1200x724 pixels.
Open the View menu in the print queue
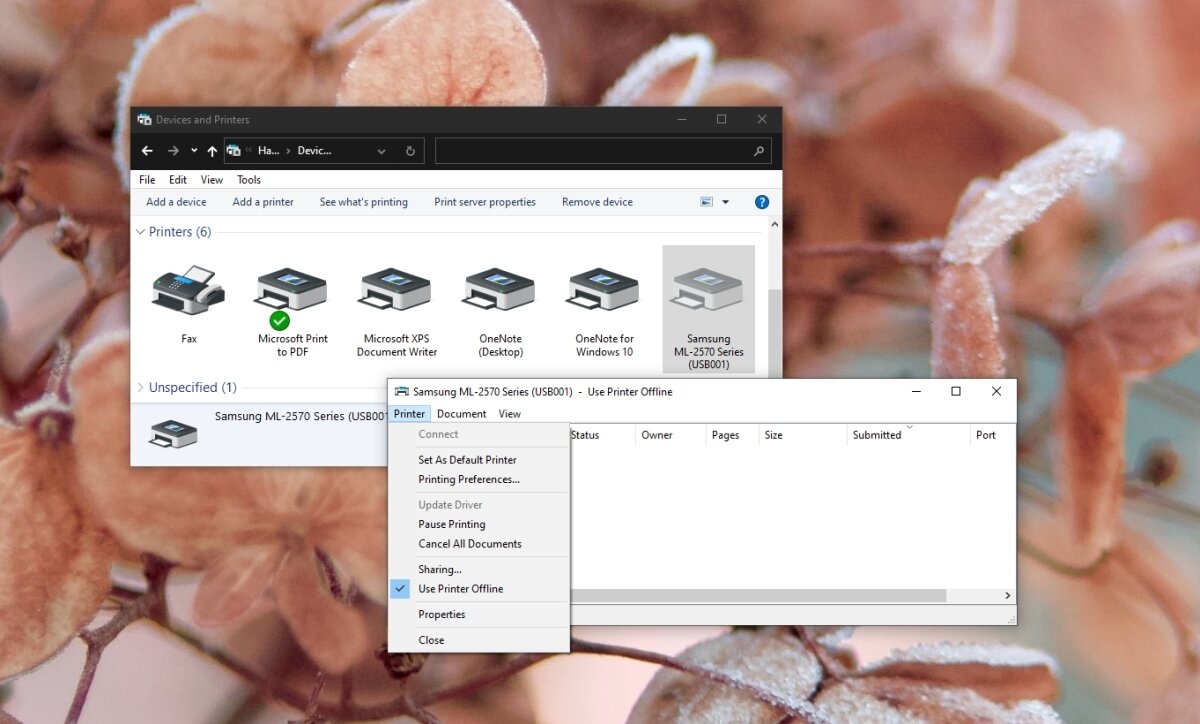pyautogui.click(x=509, y=413)
